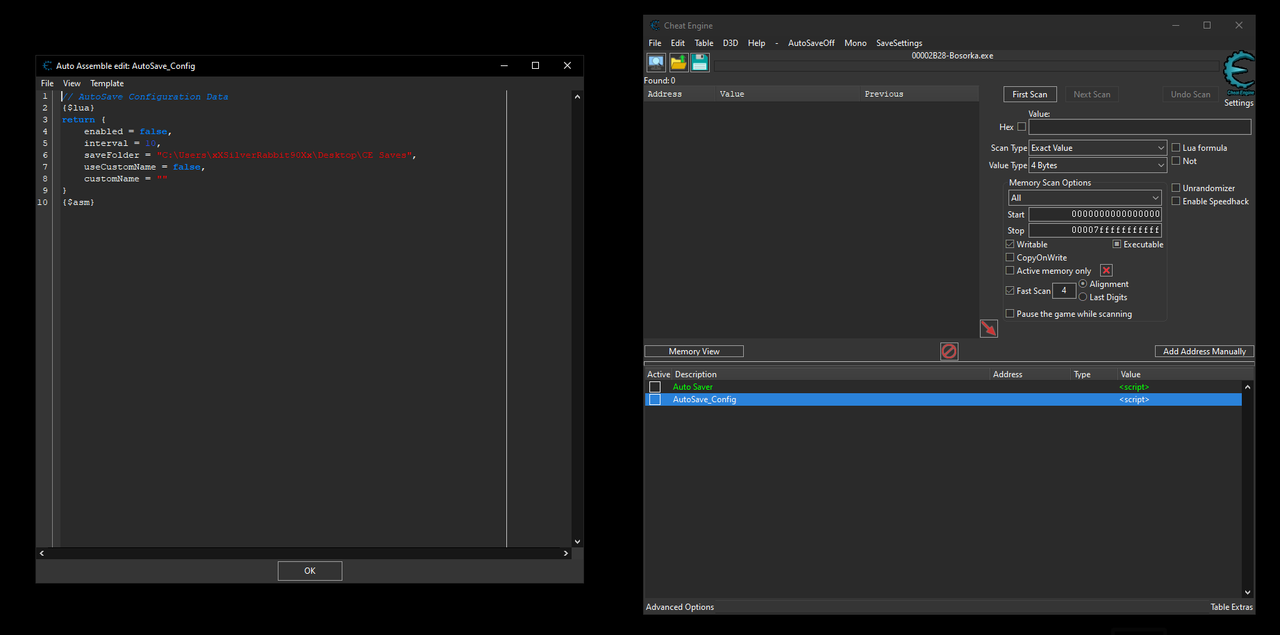Open the Edit menu in Cheat Engine
Image resolution: width=1280 pixels, height=635 pixels.
pos(678,43)
